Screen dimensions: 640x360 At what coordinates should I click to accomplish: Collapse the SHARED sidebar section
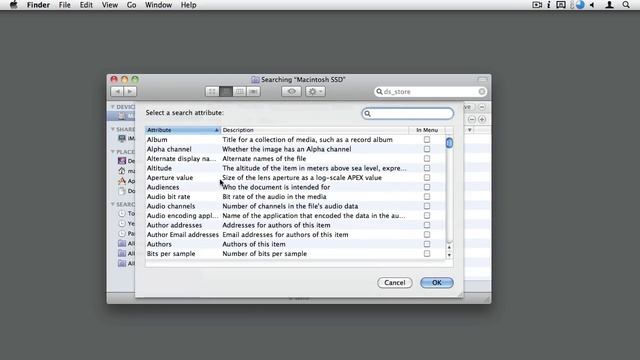(113, 129)
